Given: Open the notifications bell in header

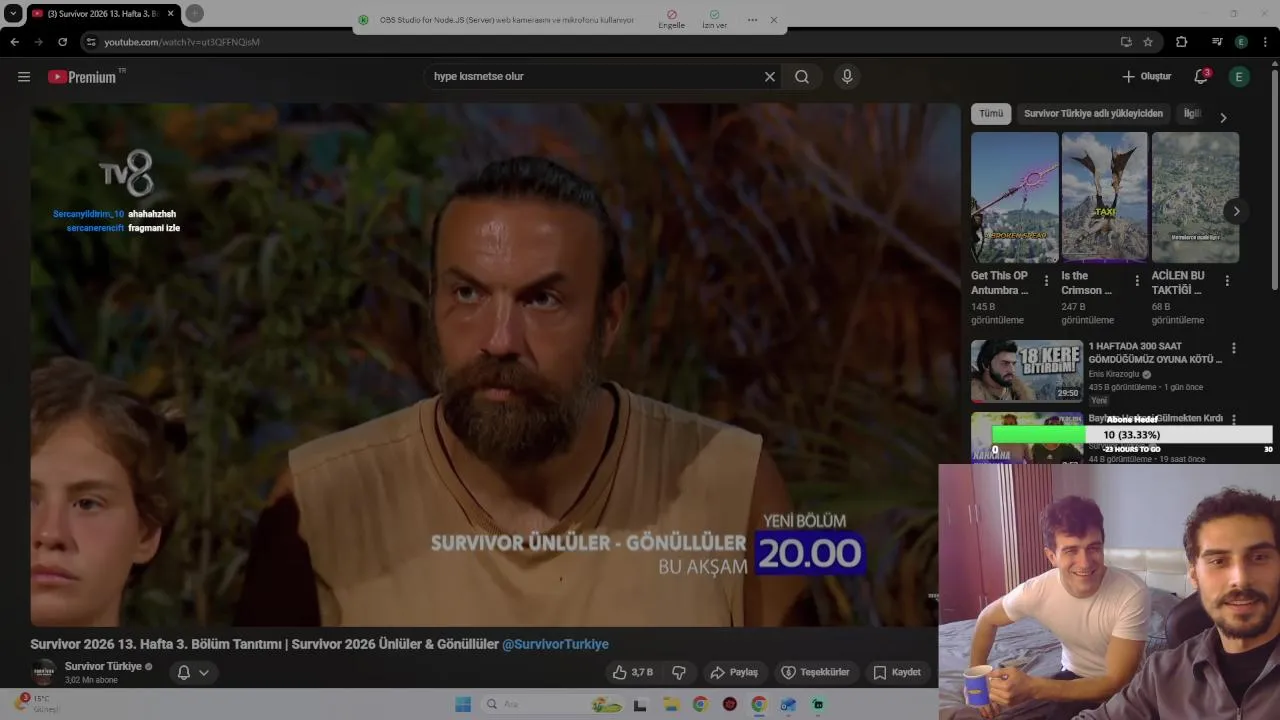Looking at the screenshot, I should point(1201,77).
